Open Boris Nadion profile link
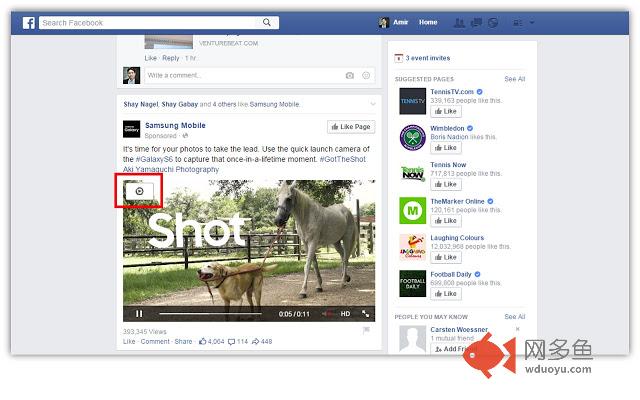The image size is (640, 400). (449, 137)
